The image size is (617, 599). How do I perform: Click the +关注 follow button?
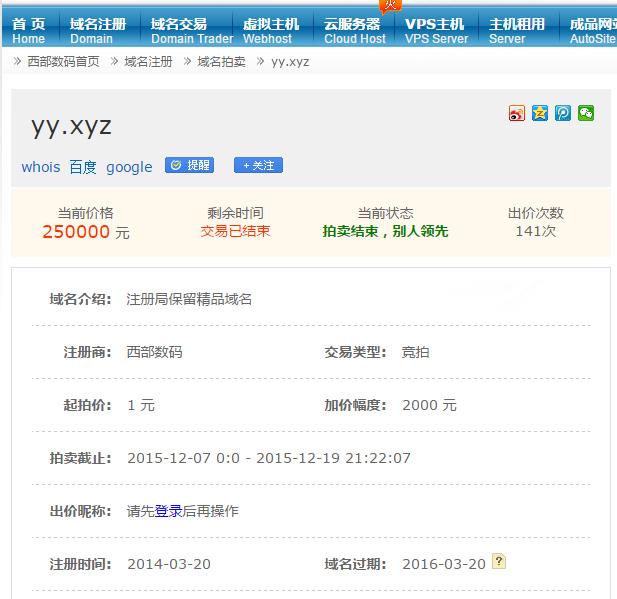[258, 165]
